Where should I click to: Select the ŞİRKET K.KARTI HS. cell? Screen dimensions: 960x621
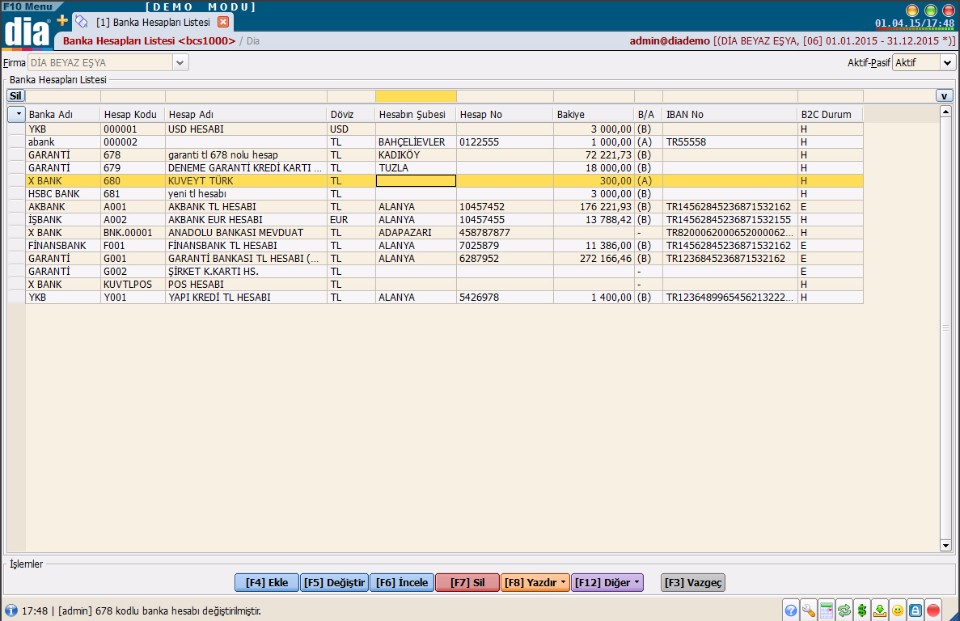tap(246, 271)
